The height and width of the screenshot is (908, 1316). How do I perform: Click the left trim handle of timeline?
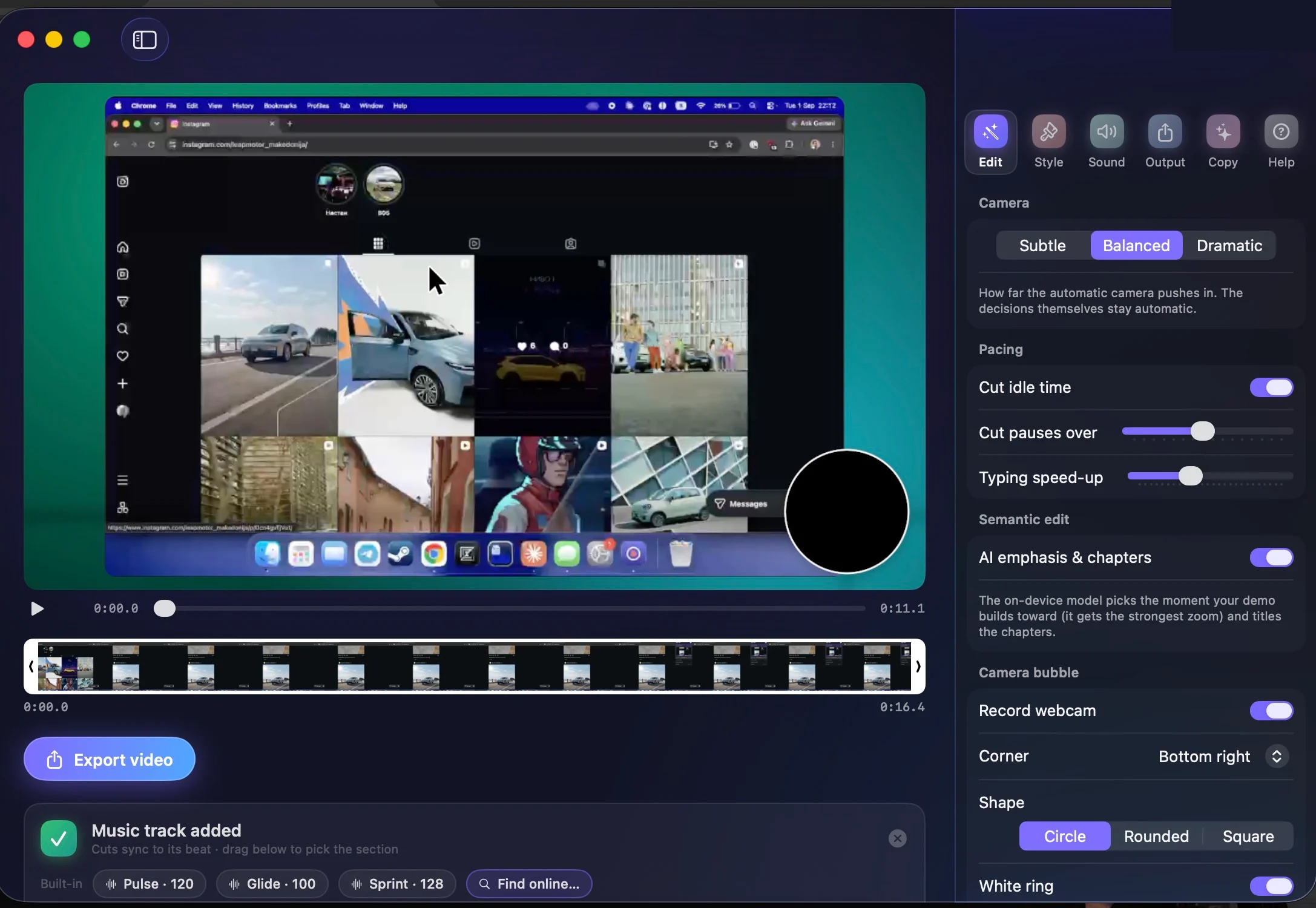[31, 666]
